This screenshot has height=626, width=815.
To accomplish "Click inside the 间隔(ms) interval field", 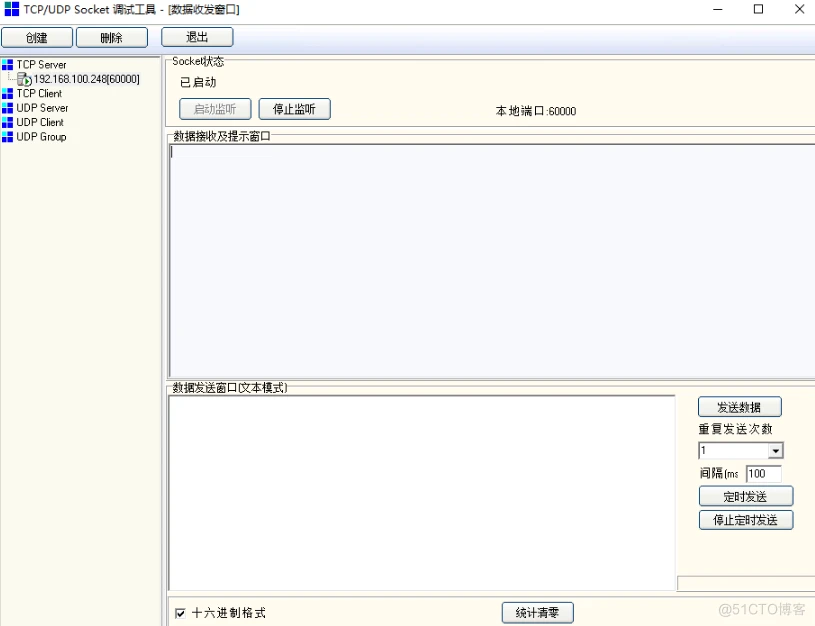I will click(x=766, y=474).
